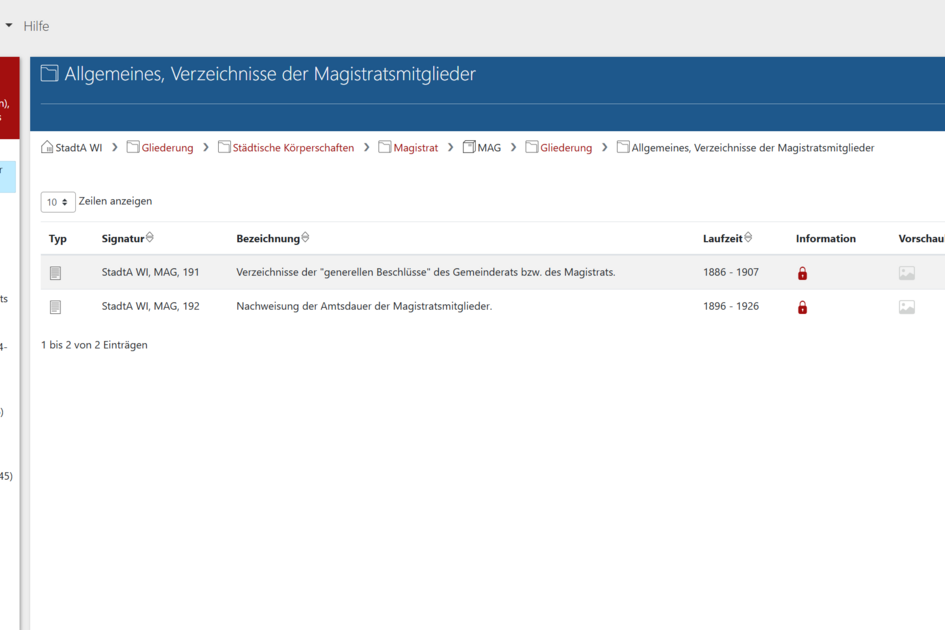
Task: Select signature StadtA WI, MAG, 191
Action: 150,272
